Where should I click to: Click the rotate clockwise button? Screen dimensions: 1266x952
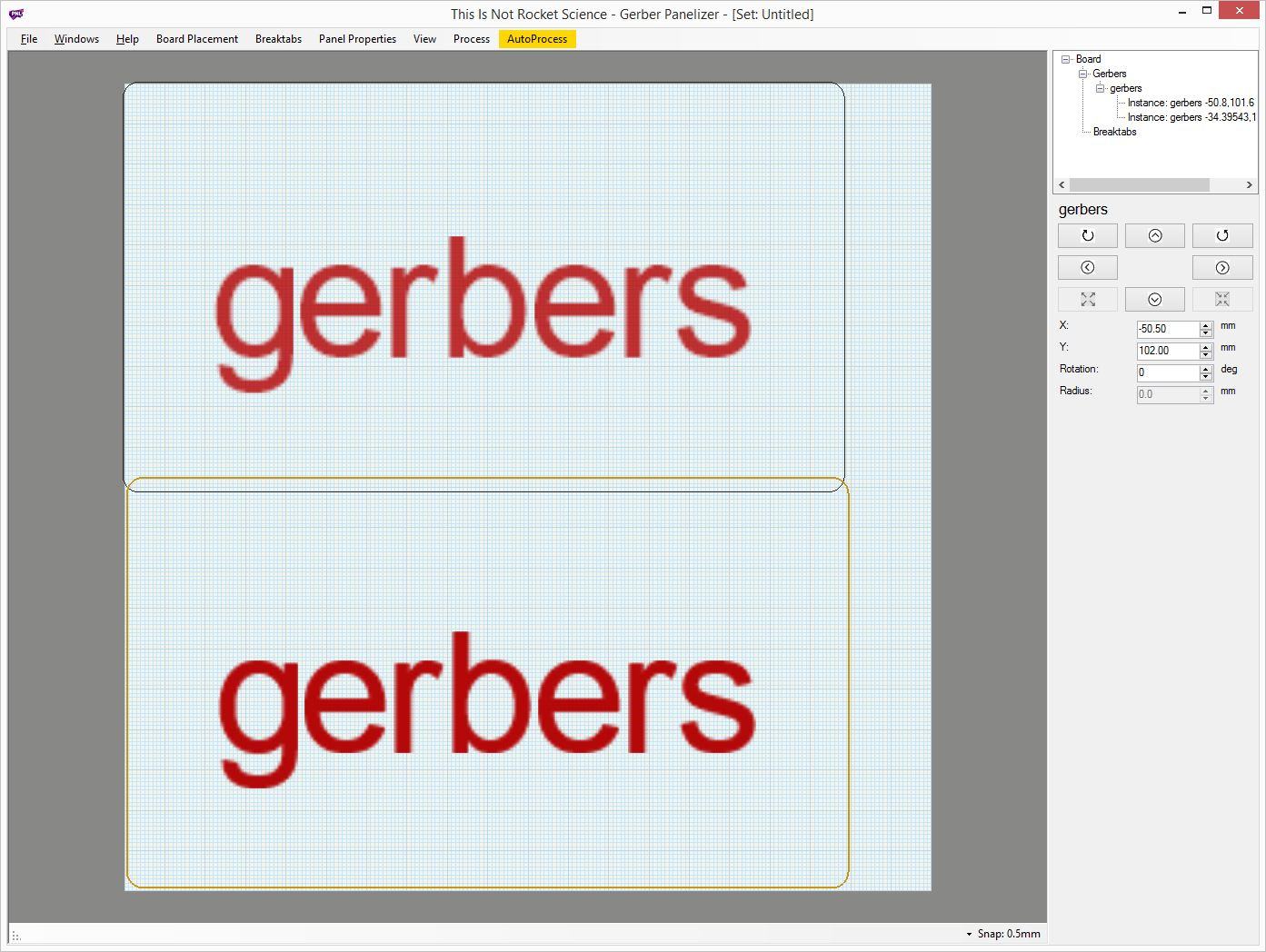(1088, 235)
